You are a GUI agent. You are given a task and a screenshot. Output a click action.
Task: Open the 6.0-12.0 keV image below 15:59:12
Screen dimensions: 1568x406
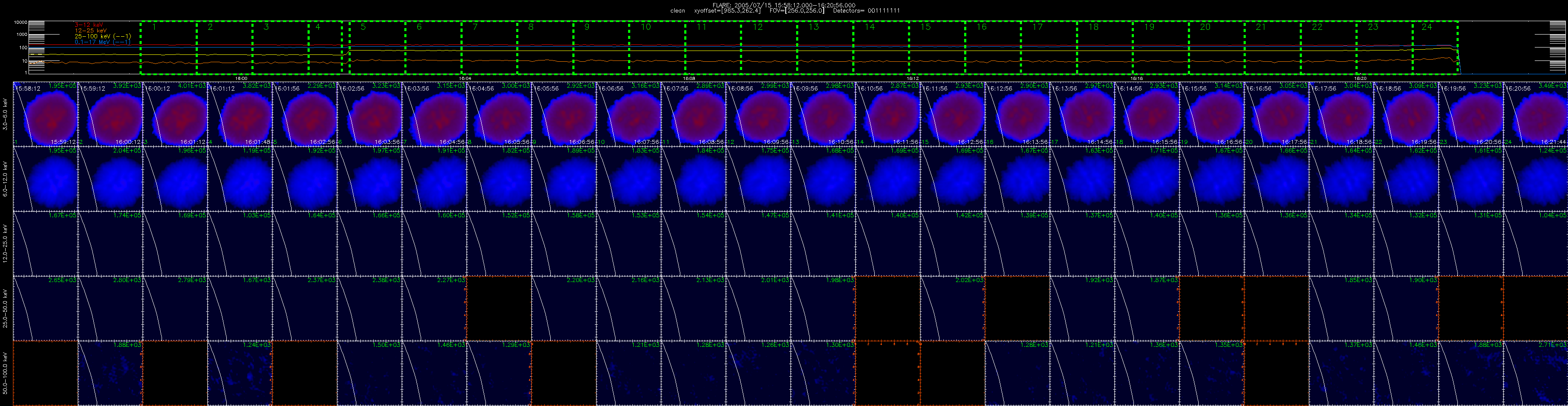point(110,178)
